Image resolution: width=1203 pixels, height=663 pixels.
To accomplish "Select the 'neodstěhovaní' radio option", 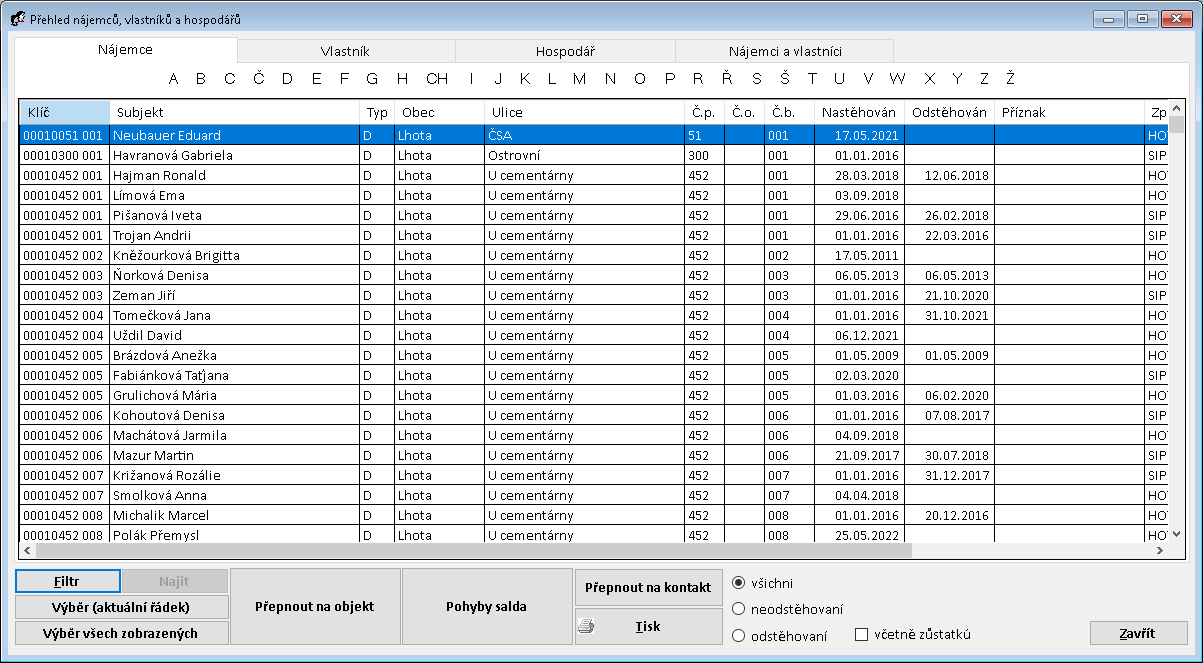I will [x=739, y=609].
